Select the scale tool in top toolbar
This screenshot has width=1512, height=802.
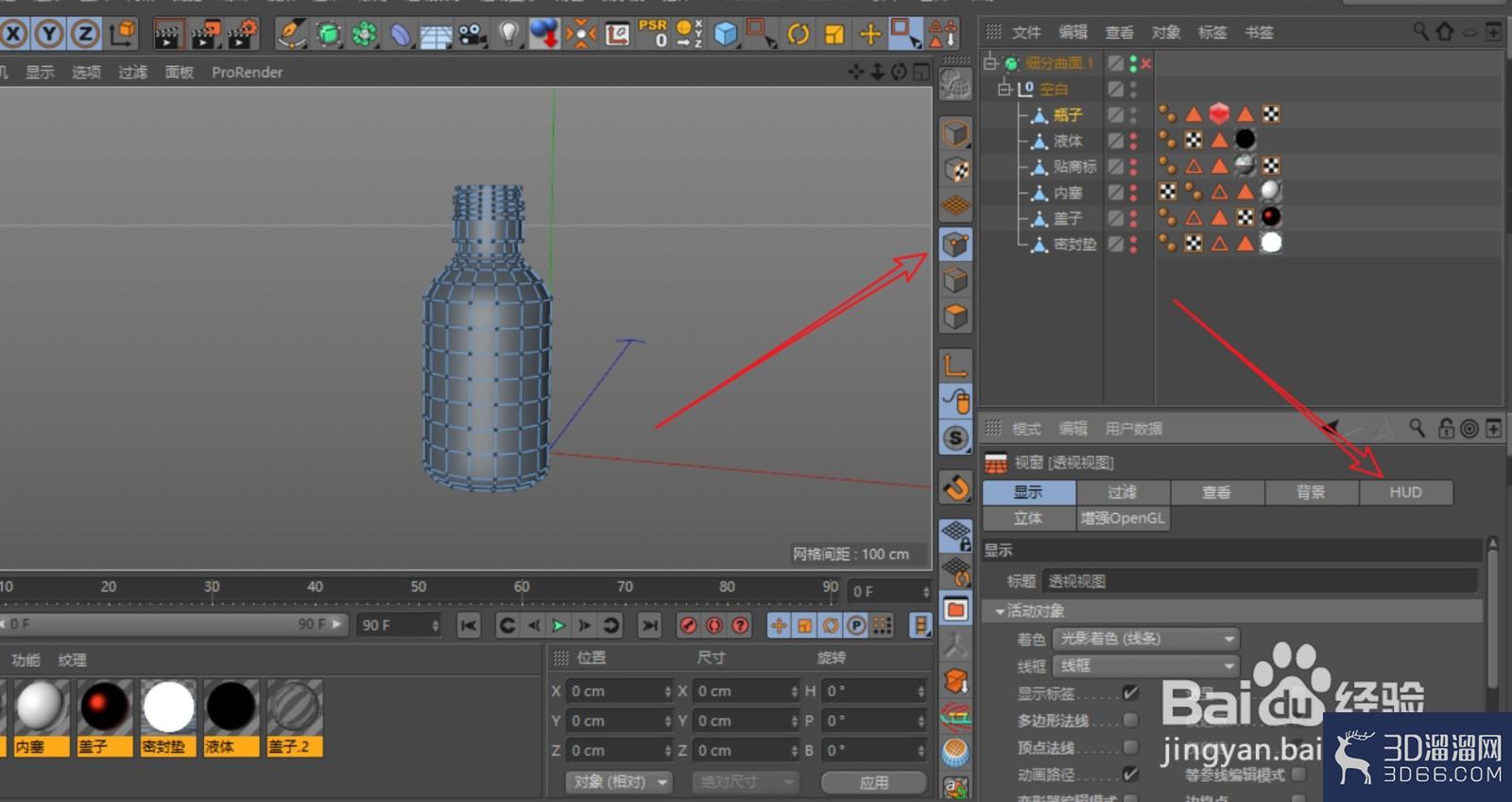point(834,35)
